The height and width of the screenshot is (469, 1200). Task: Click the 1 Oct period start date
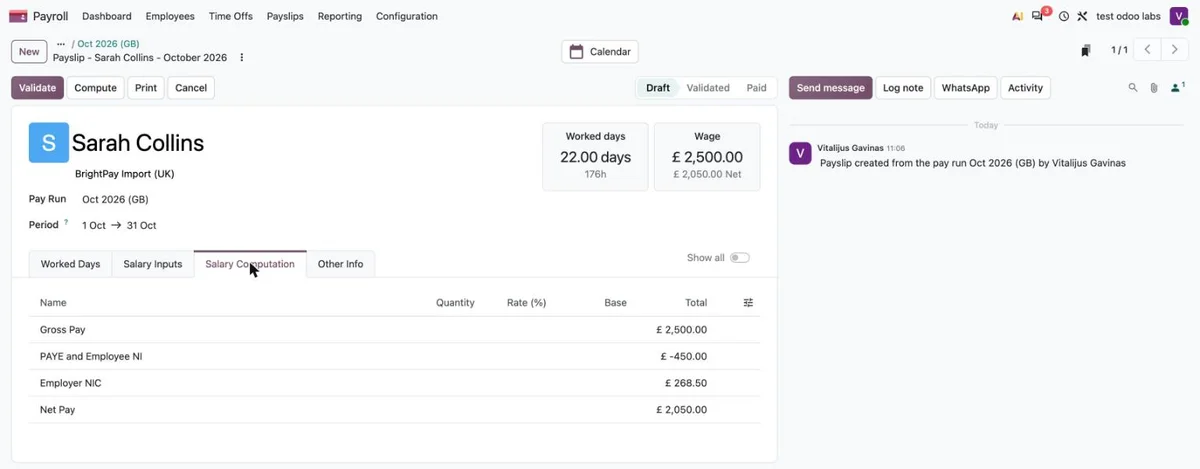94,225
